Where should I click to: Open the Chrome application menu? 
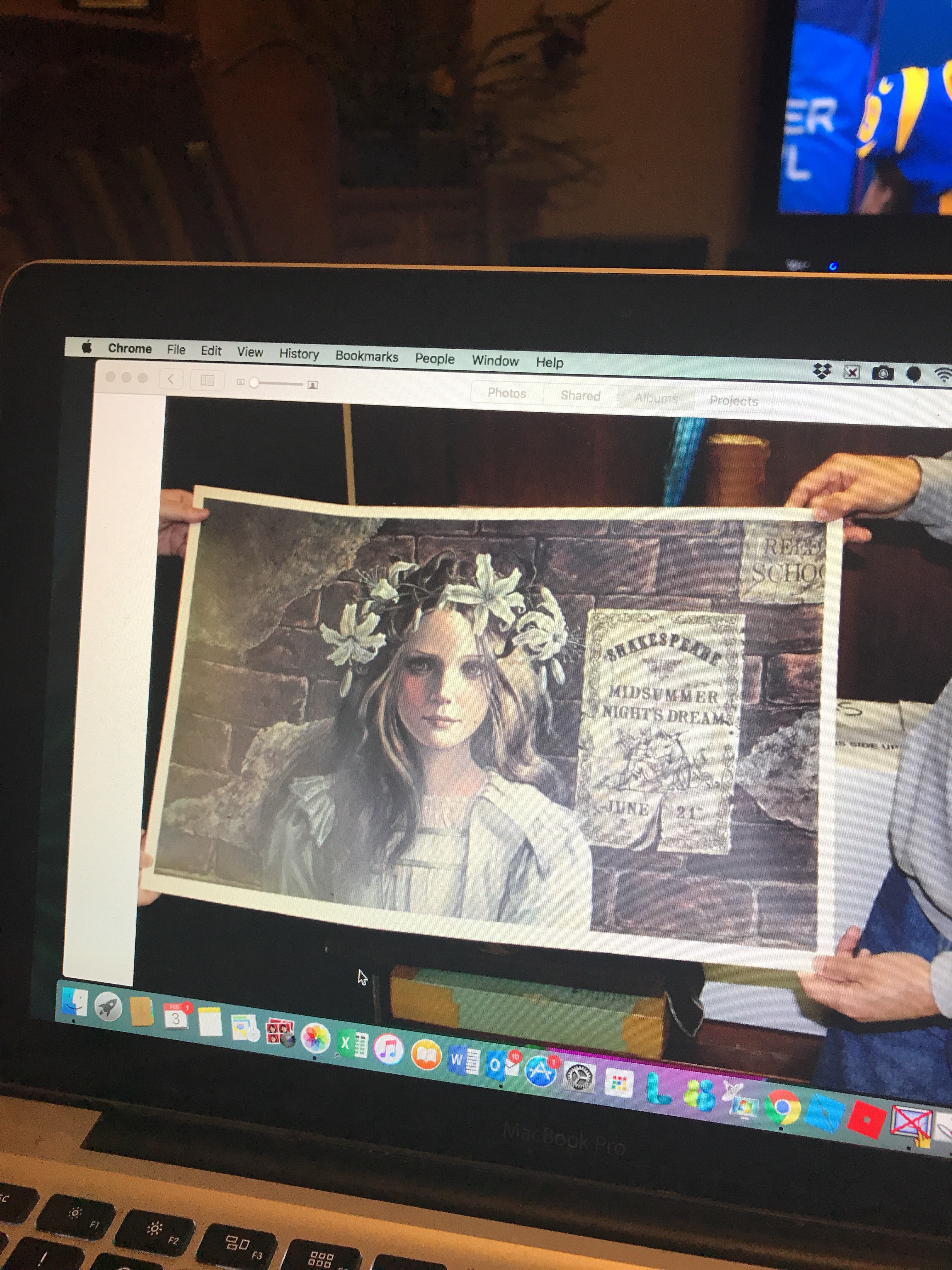(130, 348)
